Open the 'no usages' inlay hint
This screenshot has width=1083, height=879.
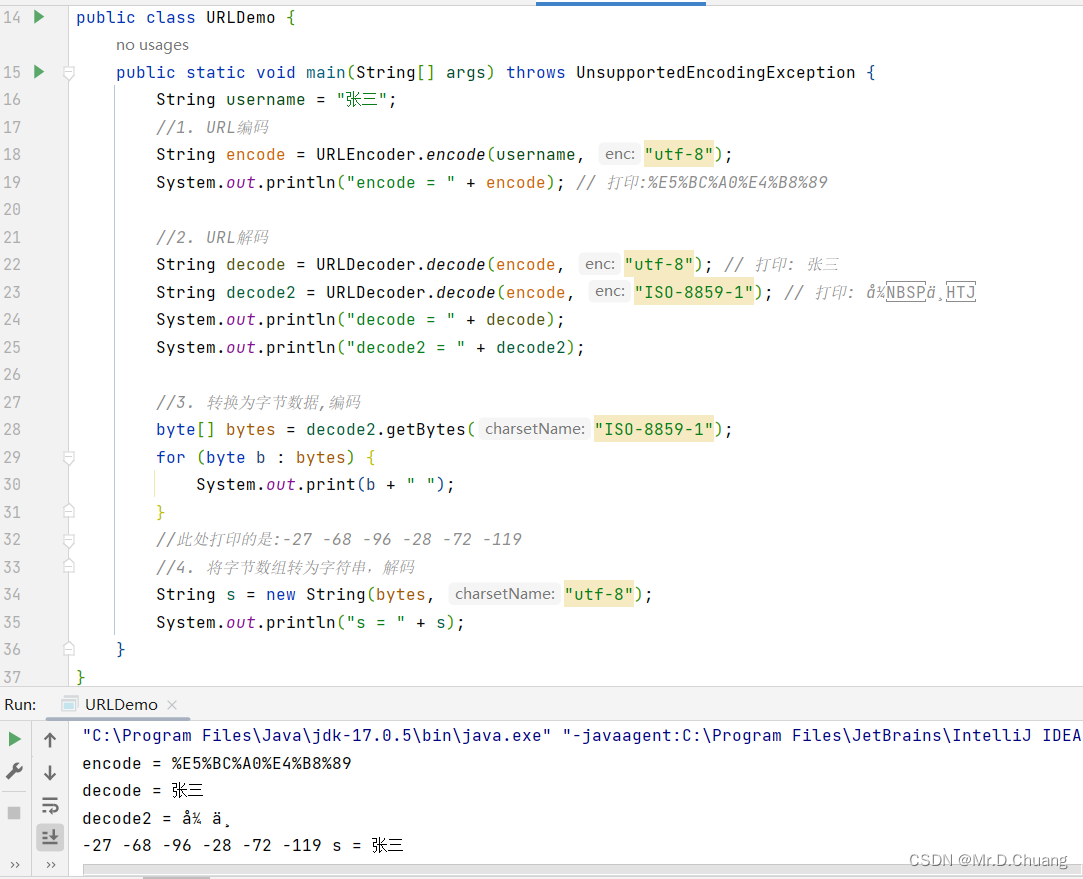click(152, 45)
